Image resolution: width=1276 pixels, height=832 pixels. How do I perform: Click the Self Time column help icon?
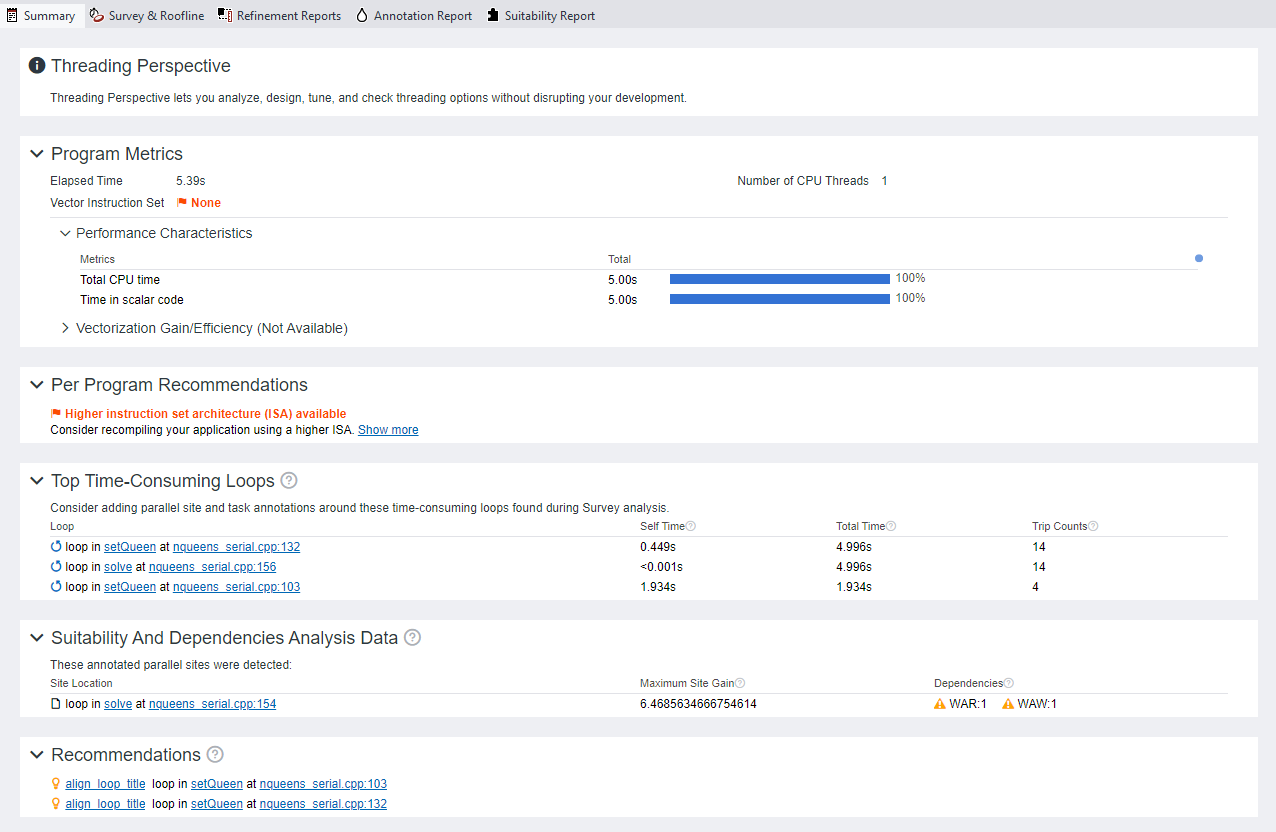[690, 526]
